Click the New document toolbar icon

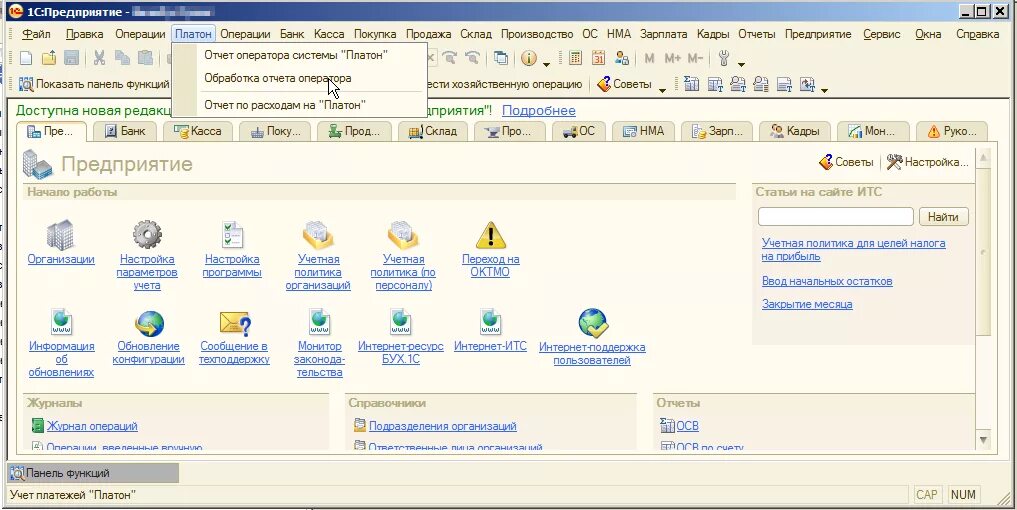(x=26, y=58)
